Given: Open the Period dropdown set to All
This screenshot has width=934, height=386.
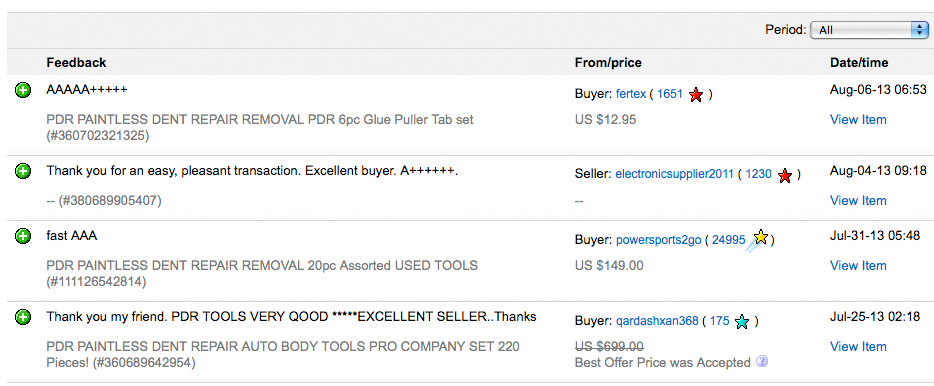Looking at the screenshot, I should (869, 30).
